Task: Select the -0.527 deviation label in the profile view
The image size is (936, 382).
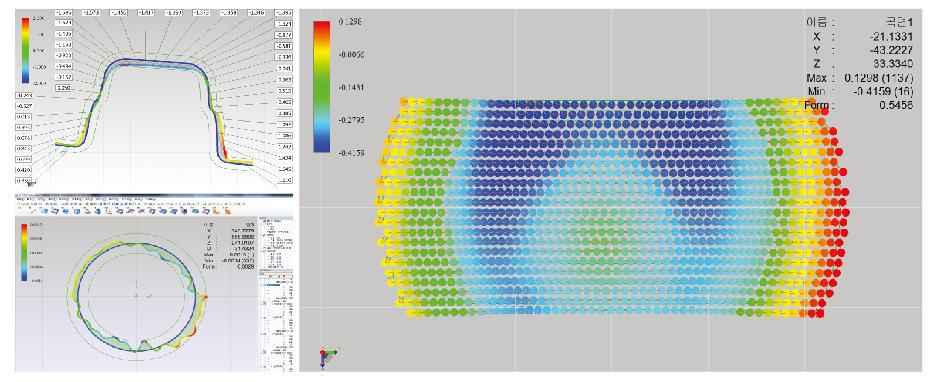Action: 24,106
